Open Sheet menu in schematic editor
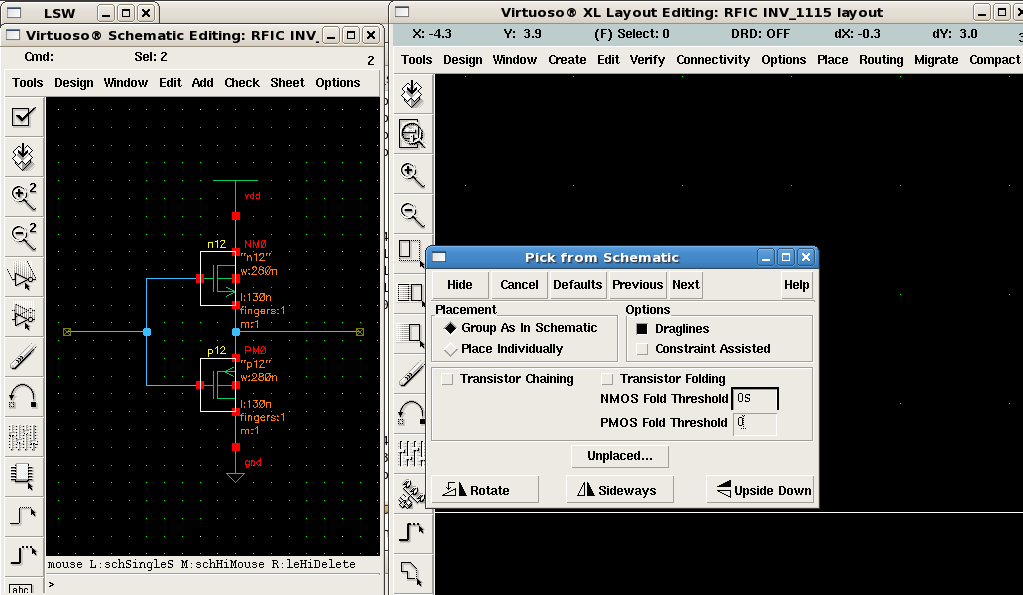This screenshot has width=1023, height=595. pyautogui.click(x=287, y=83)
